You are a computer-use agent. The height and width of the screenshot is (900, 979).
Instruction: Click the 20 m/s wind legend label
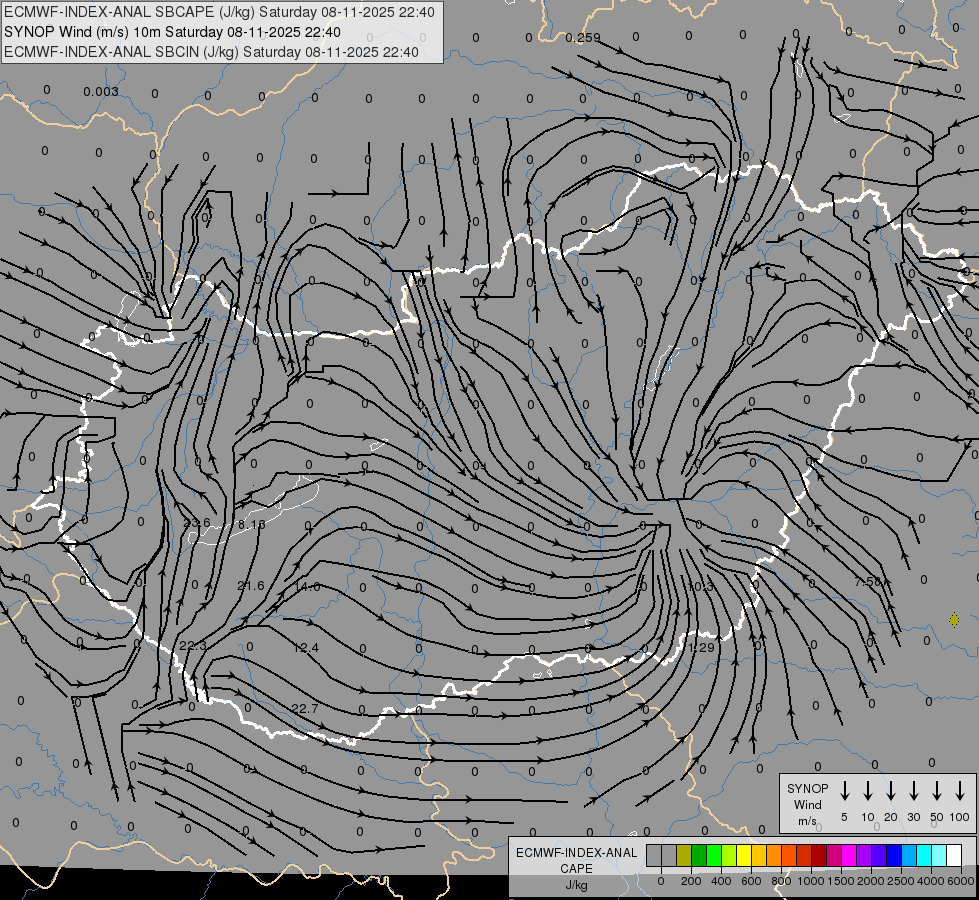point(891,817)
